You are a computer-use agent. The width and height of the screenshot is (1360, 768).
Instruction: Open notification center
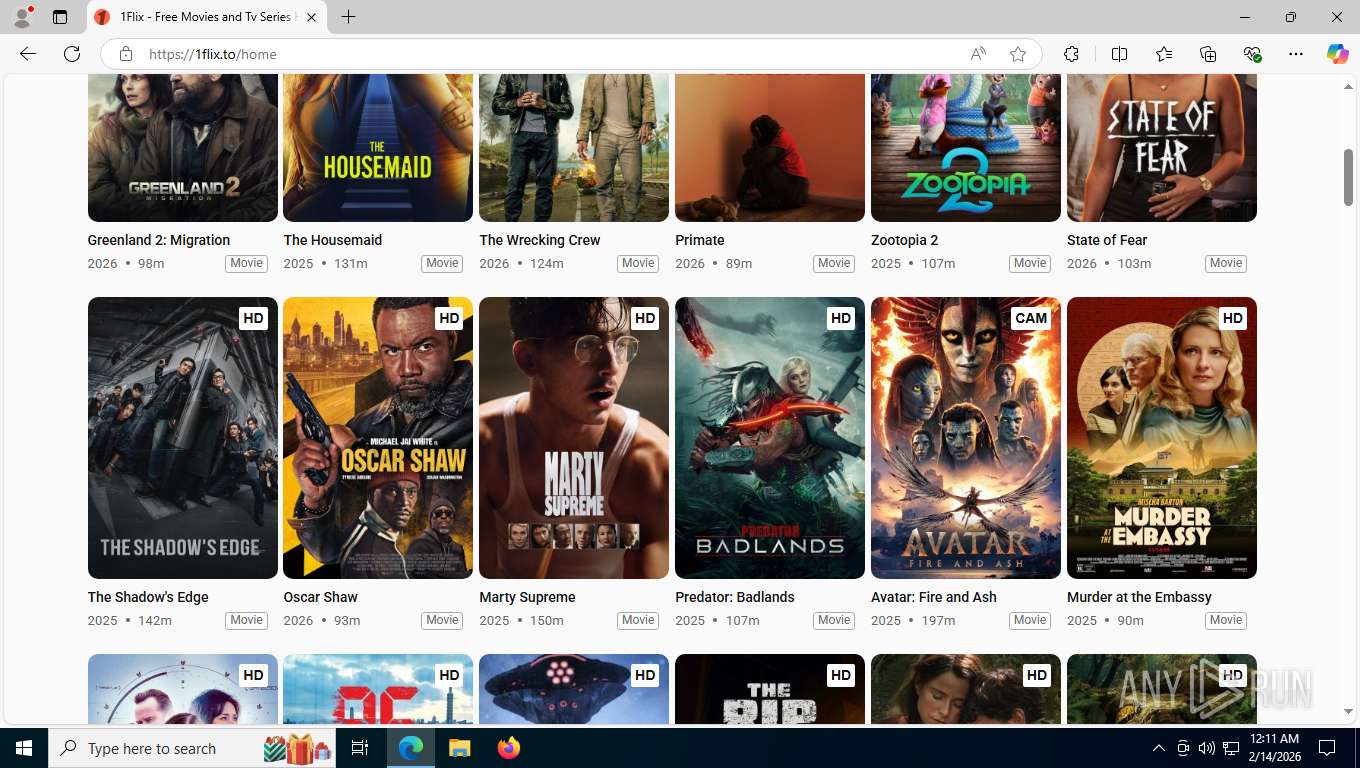(x=1327, y=748)
